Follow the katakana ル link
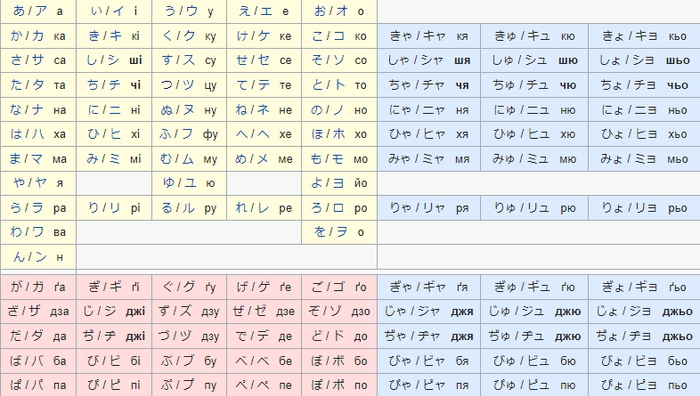This screenshot has height=396, width=700. point(189,208)
